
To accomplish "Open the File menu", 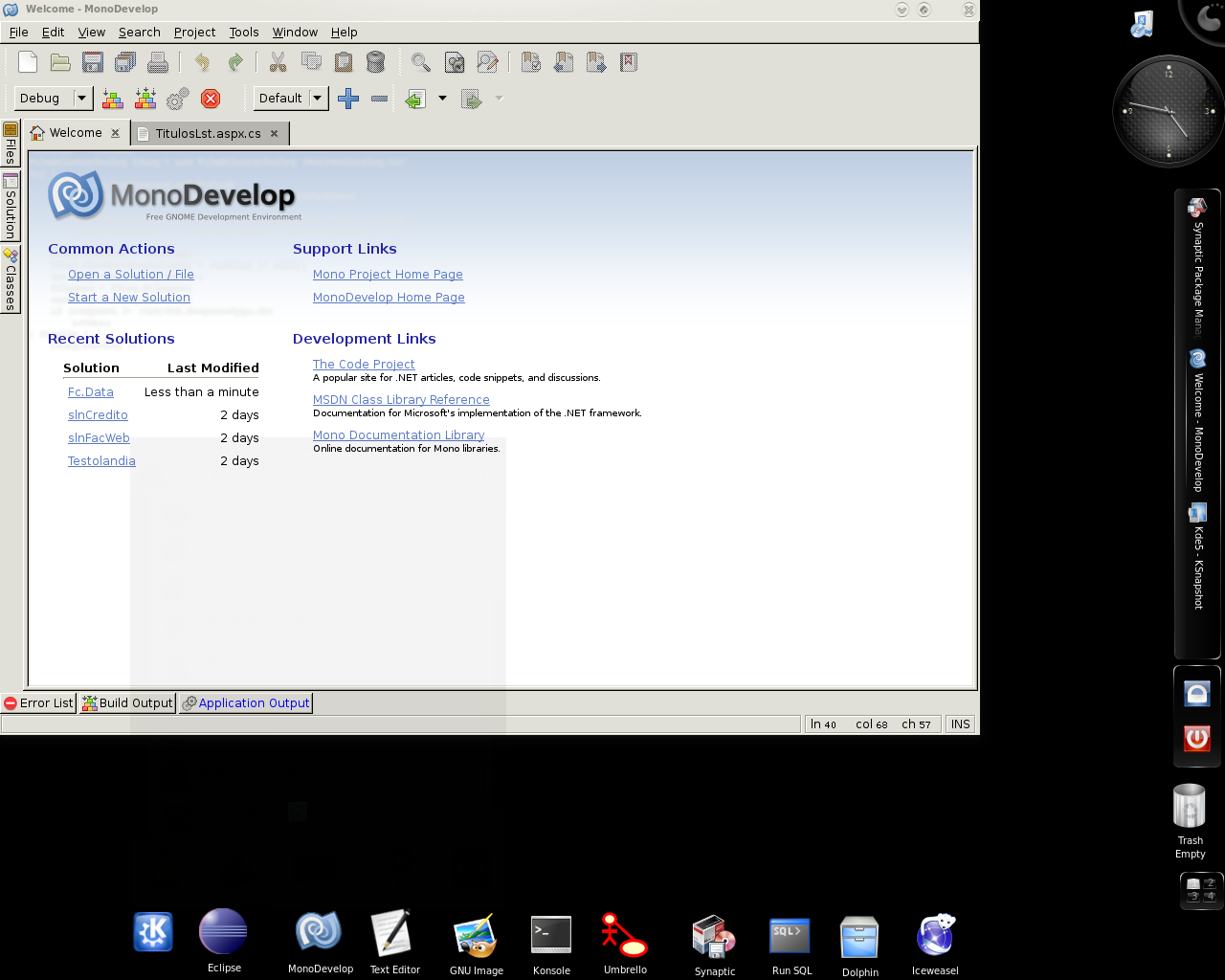I will coord(18,32).
